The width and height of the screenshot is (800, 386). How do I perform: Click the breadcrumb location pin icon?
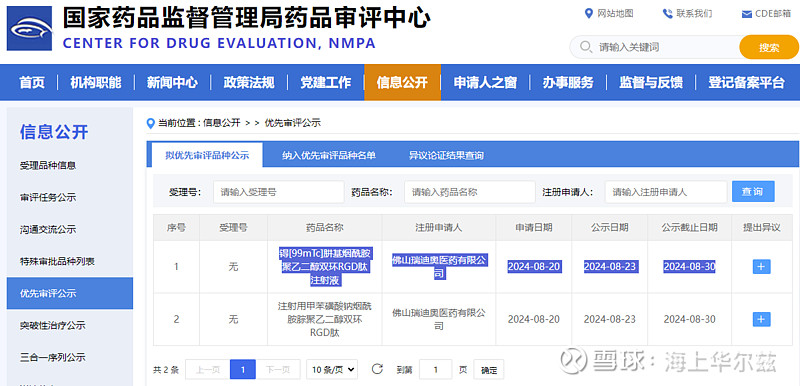[151, 123]
